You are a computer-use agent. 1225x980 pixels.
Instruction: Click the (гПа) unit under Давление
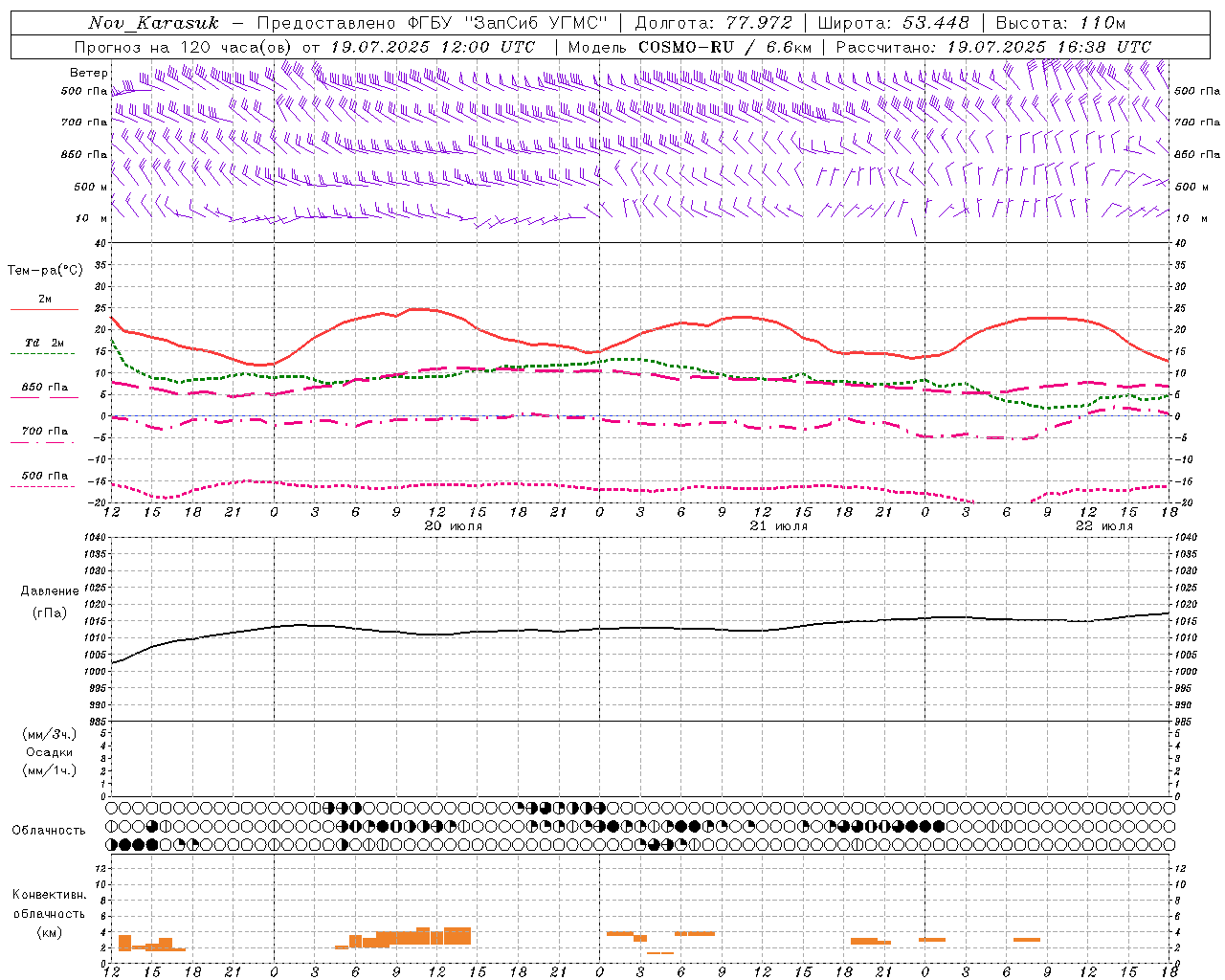[49, 612]
